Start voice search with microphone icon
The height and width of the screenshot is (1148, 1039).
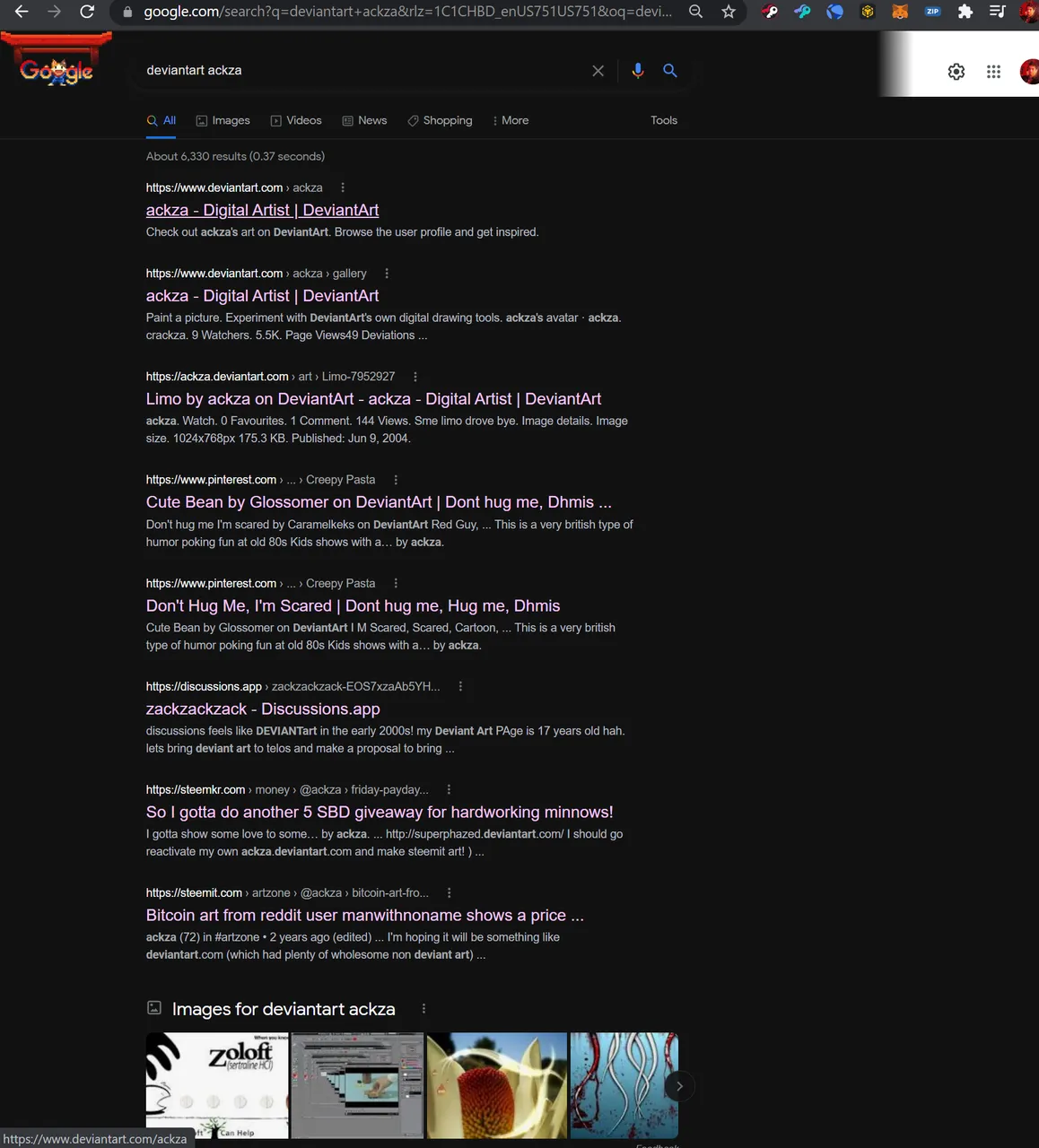click(x=637, y=71)
